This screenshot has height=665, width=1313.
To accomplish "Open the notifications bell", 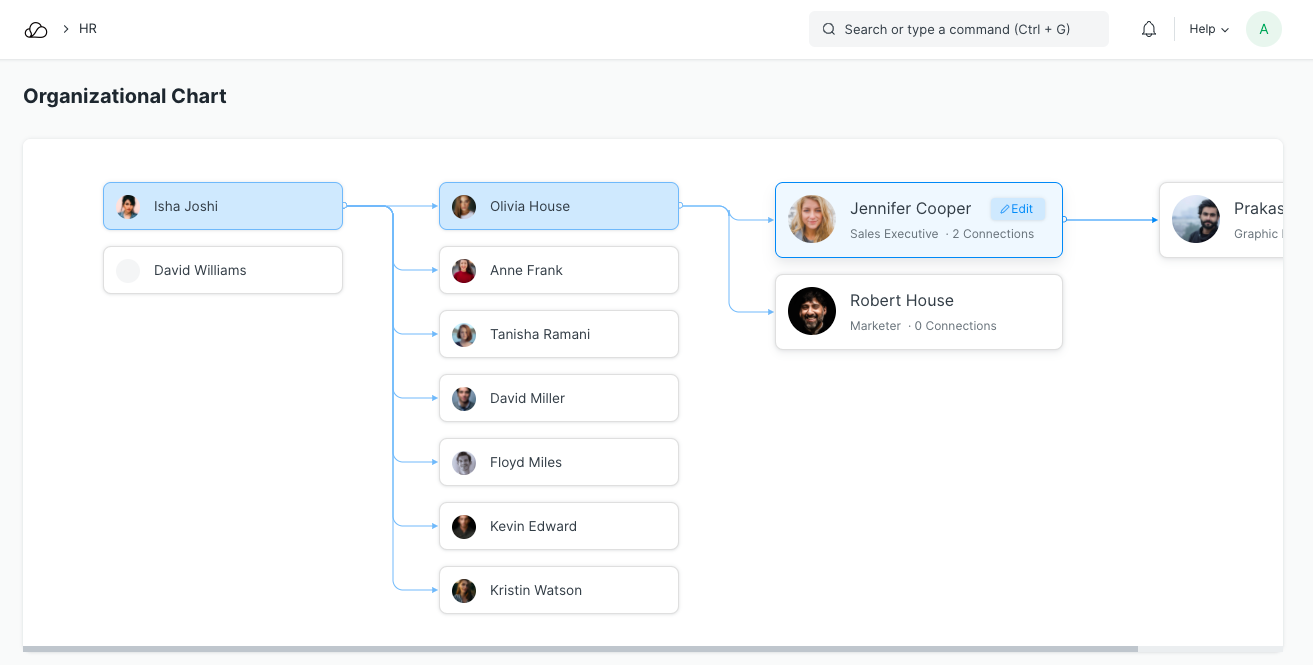I will [1149, 30].
